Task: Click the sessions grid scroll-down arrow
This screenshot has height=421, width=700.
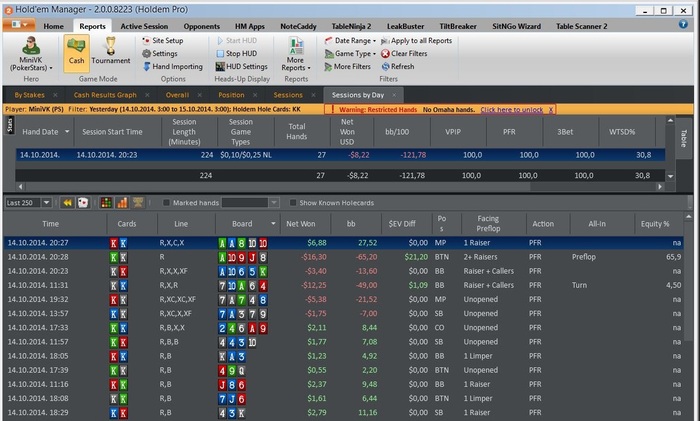Action: (670, 176)
